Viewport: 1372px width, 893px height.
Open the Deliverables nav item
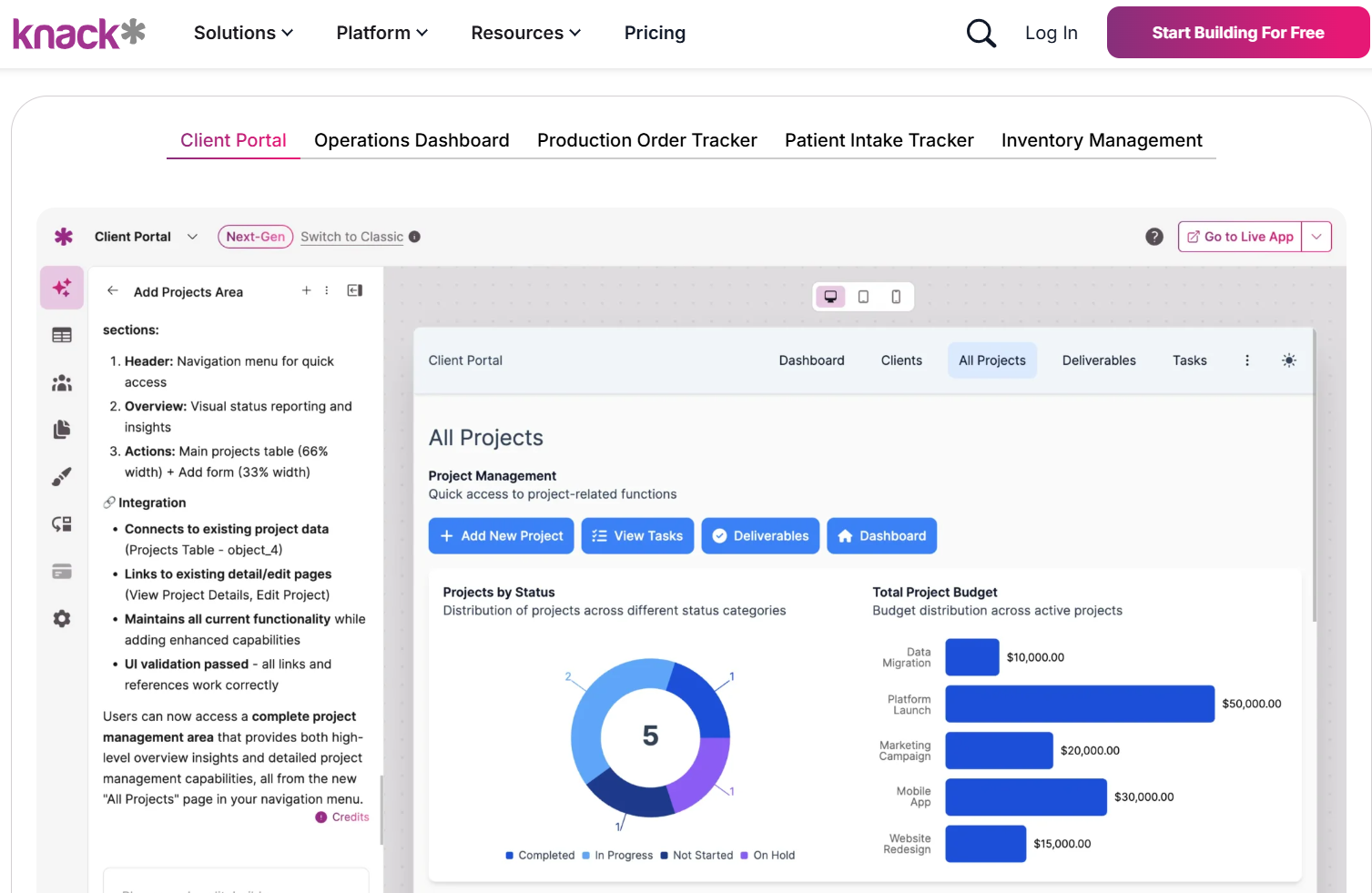pyautogui.click(x=1099, y=360)
